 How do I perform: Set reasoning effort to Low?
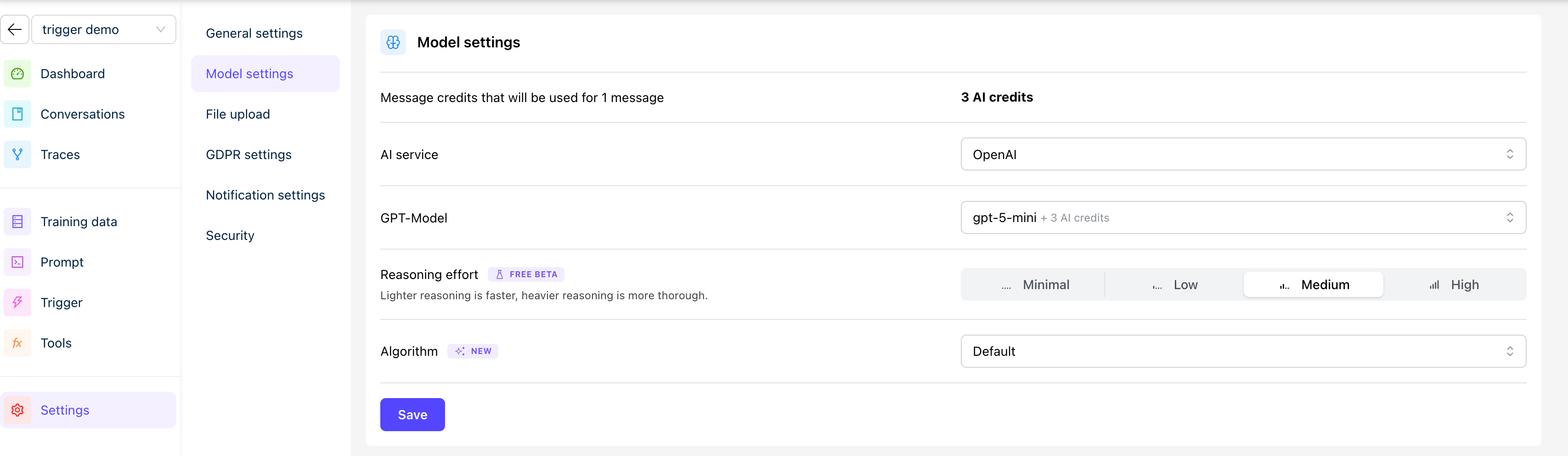[1175, 285]
